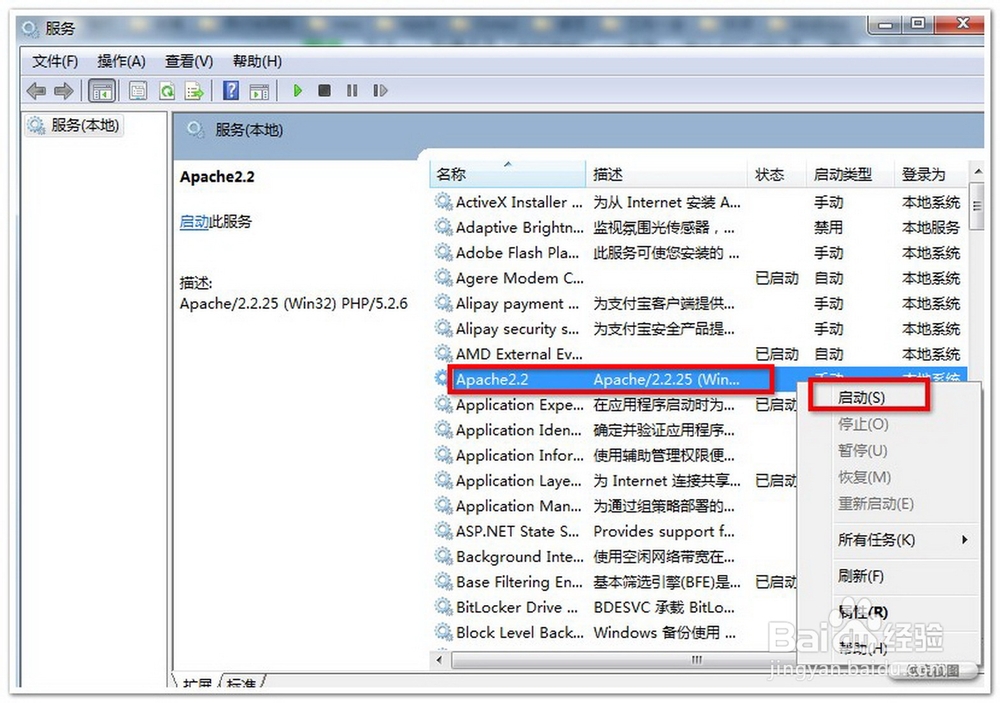Click the gear icon of ASP.NET State row
The height and width of the screenshot is (703, 1000).
443,531
